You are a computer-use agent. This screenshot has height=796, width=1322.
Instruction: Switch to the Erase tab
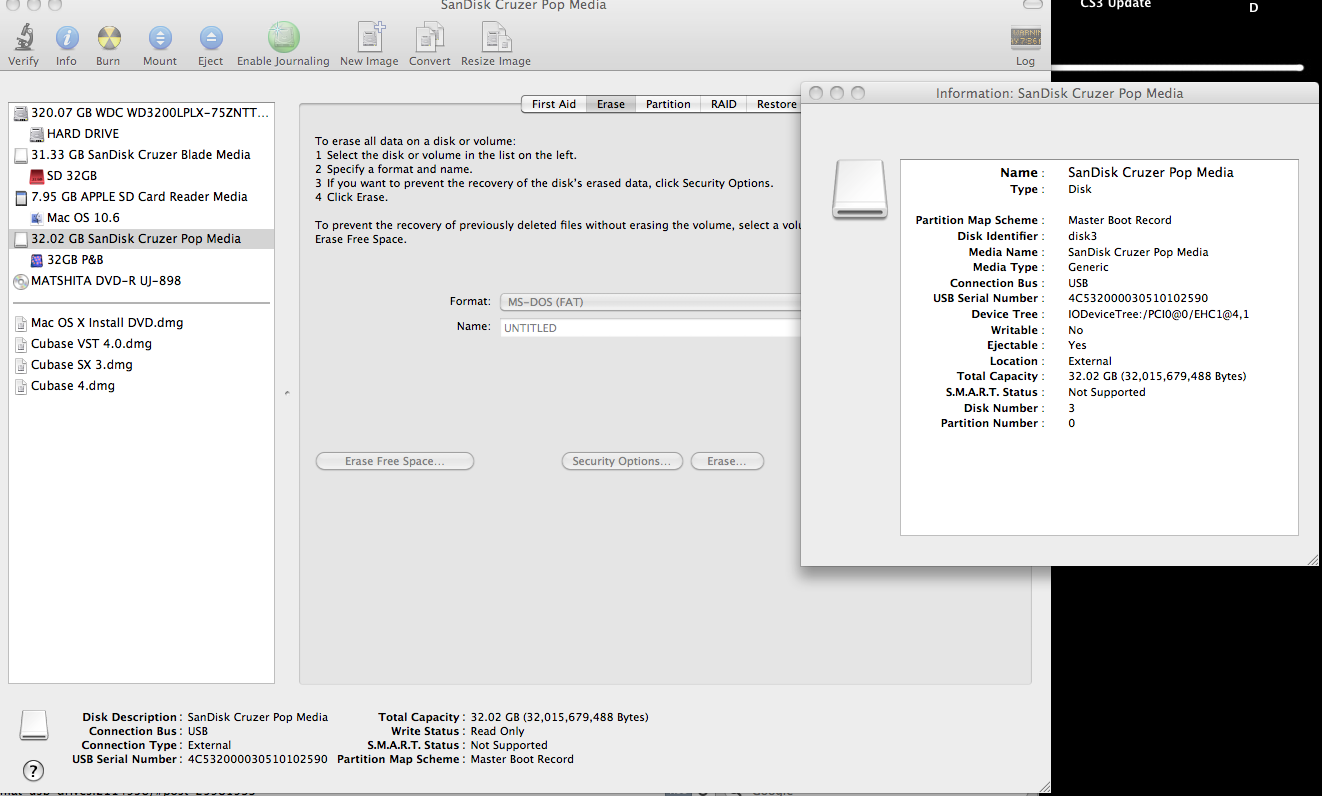[x=611, y=104]
